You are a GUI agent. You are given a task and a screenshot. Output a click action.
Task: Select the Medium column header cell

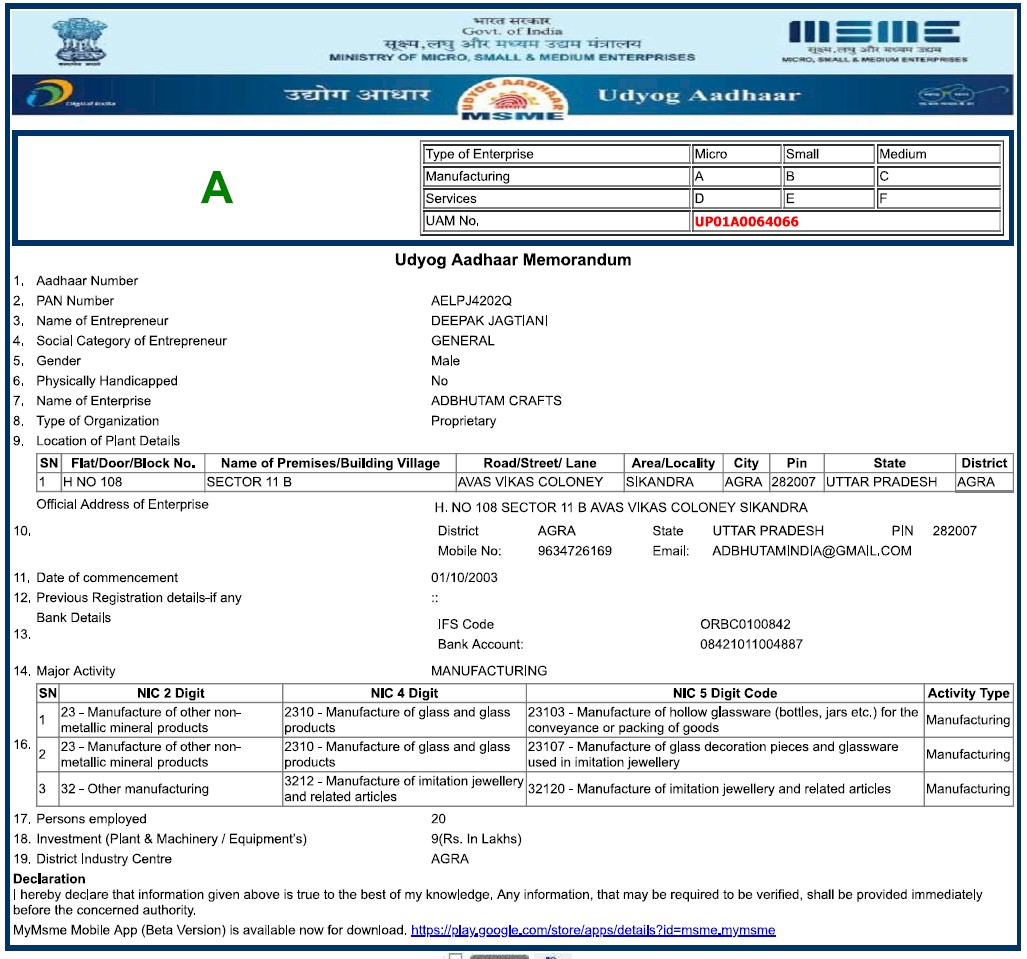938,154
